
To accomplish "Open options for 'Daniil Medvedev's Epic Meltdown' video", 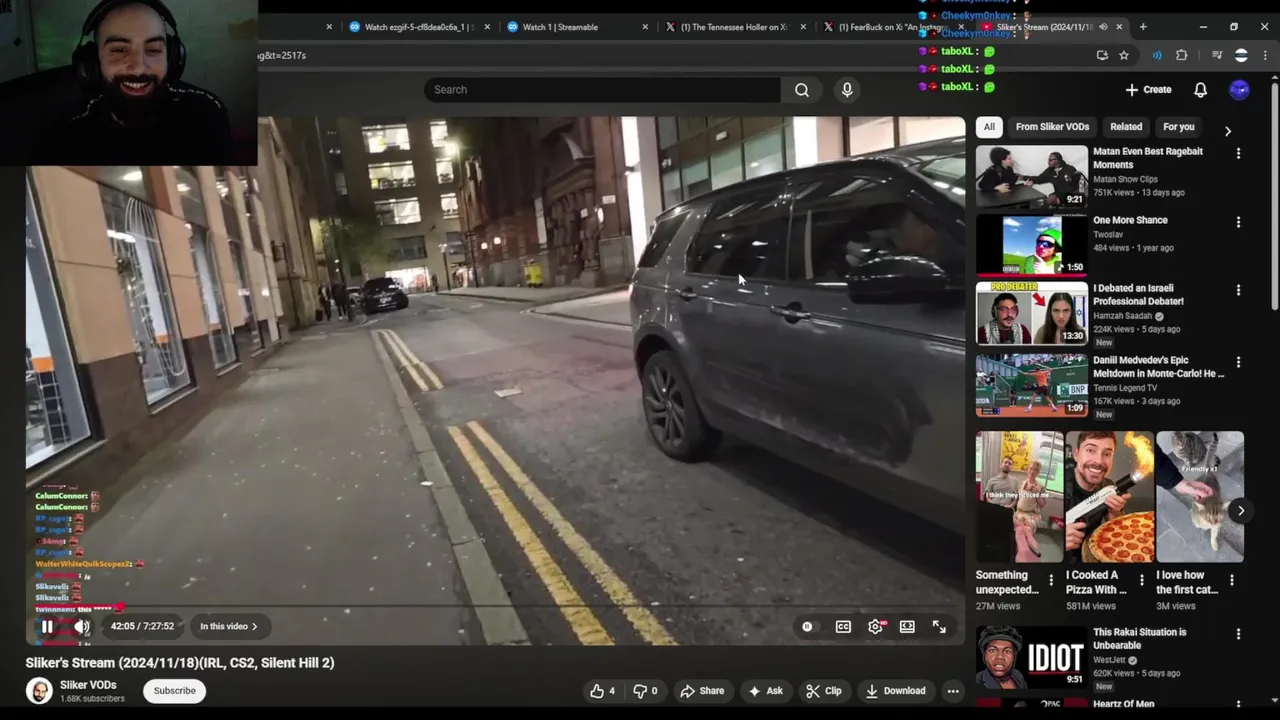I will pyautogui.click(x=1238, y=362).
